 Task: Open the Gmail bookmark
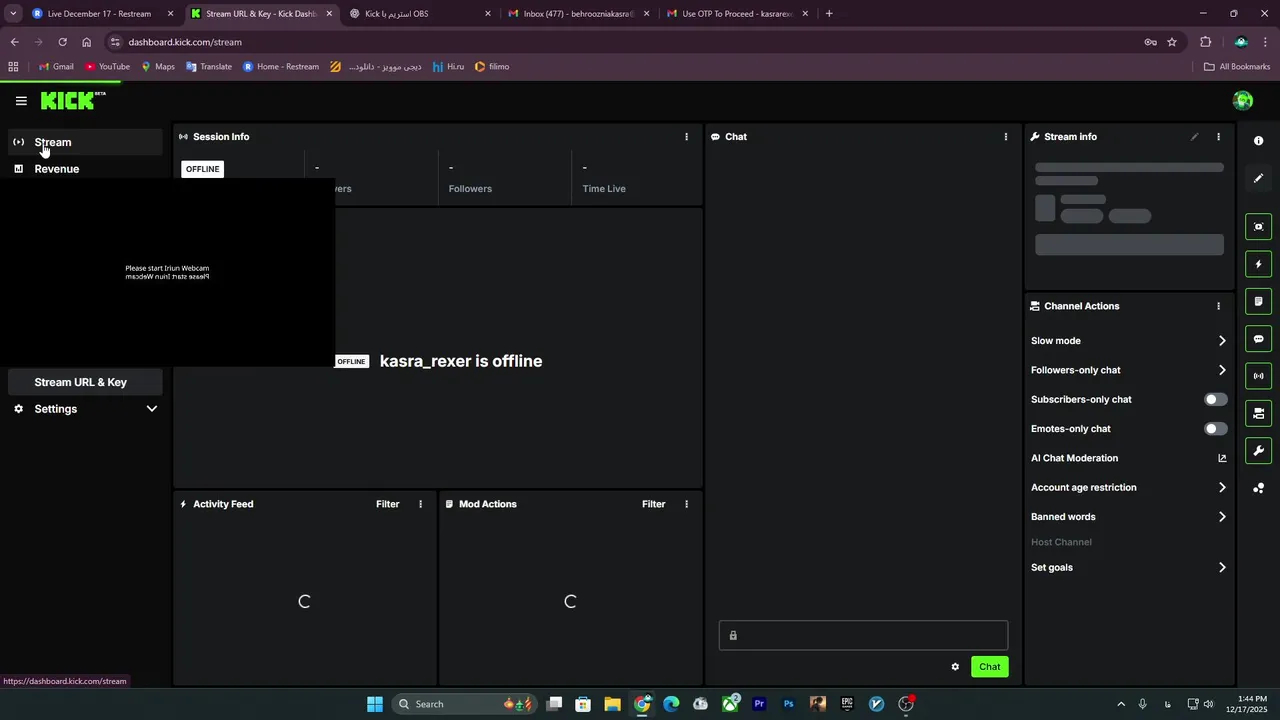56,67
